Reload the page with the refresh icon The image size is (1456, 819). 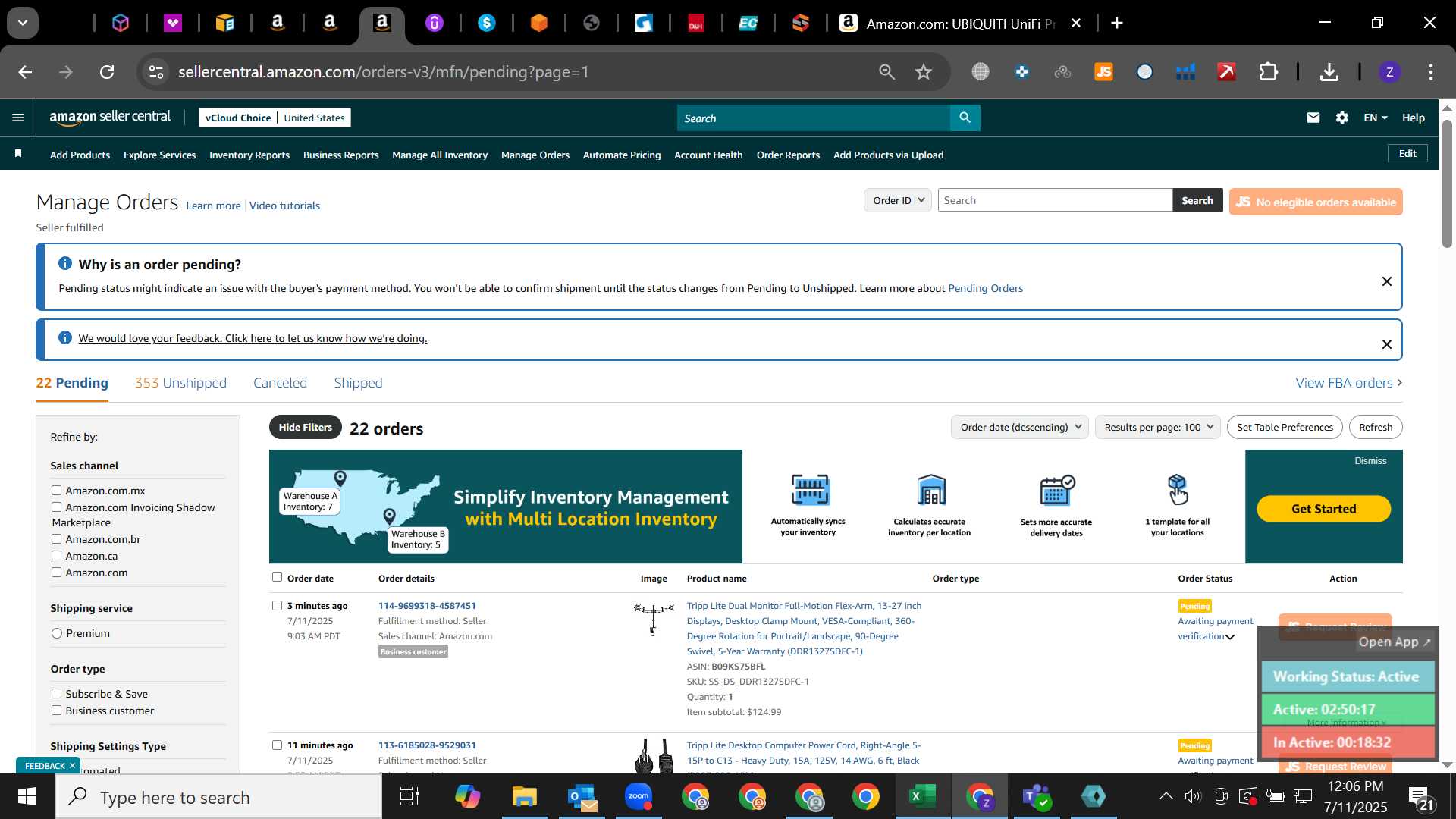(107, 72)
